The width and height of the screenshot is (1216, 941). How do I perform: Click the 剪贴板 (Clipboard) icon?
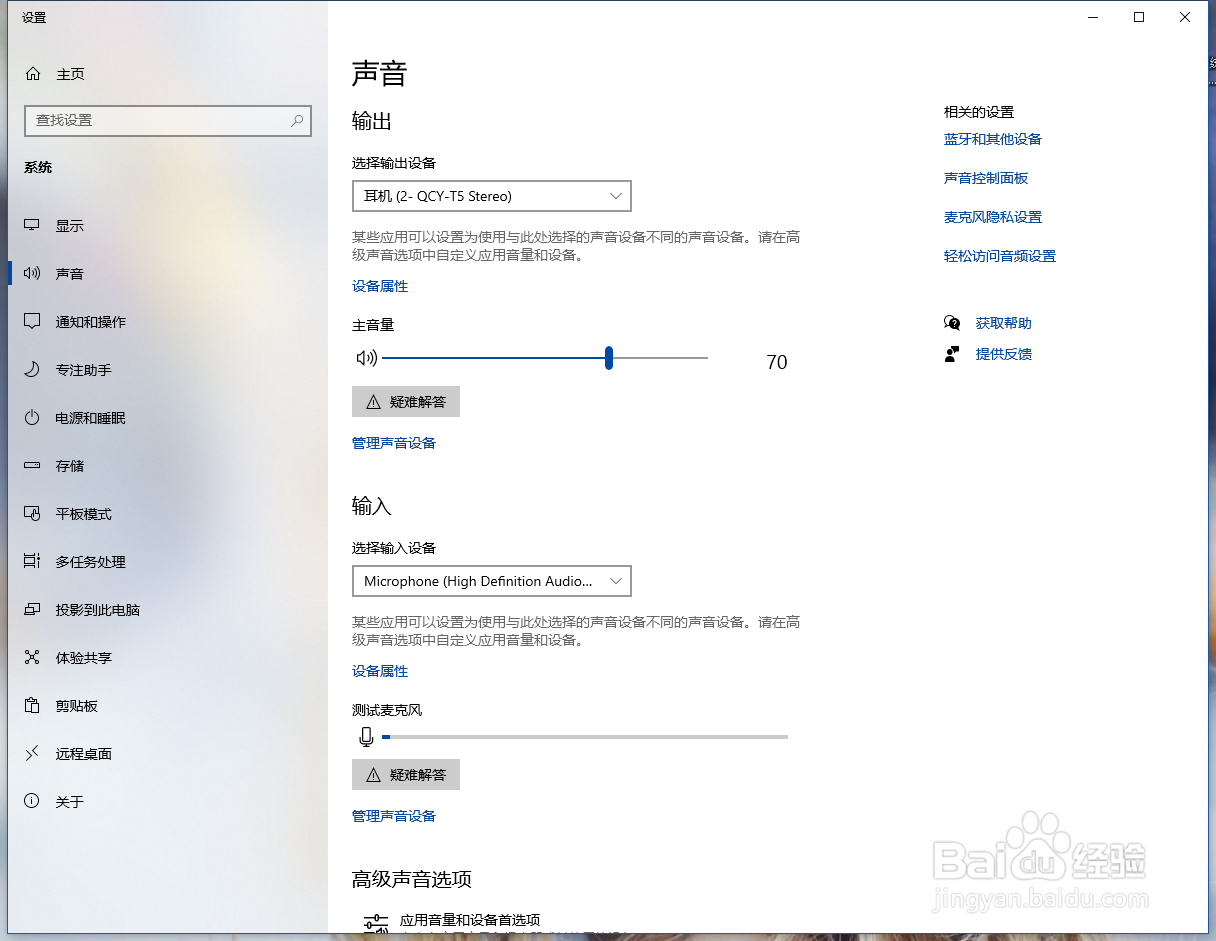[31, 705]
